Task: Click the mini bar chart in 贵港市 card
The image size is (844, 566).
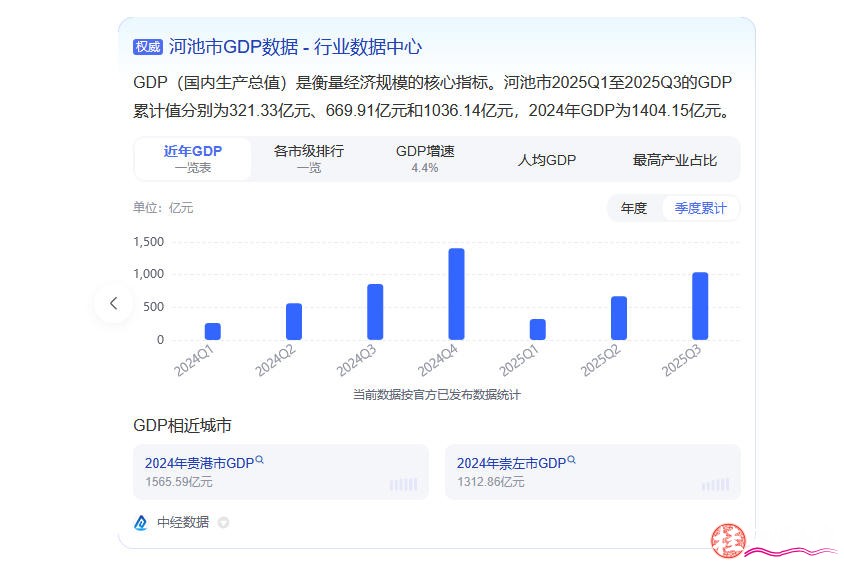Action: tap(403, 484)
